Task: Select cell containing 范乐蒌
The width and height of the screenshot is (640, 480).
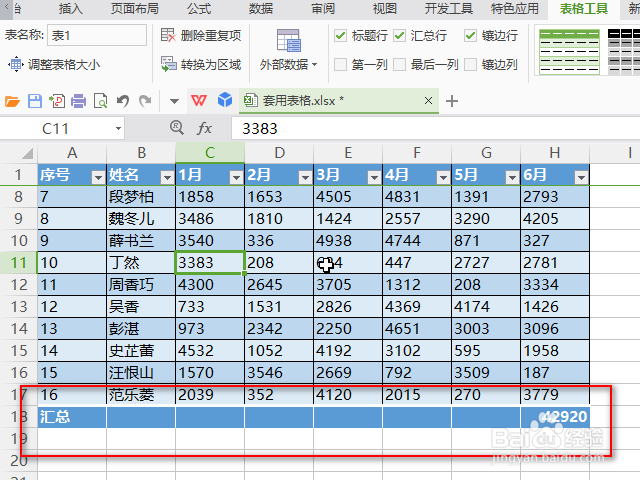Action: 141,395
